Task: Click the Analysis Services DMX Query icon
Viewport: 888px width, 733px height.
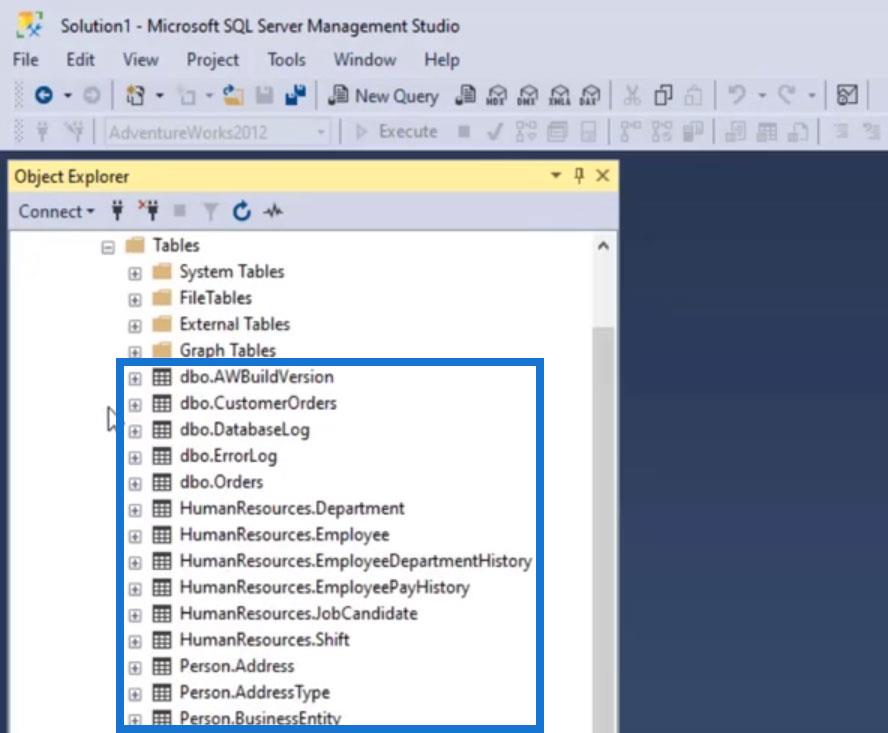Action: (528, 95)
